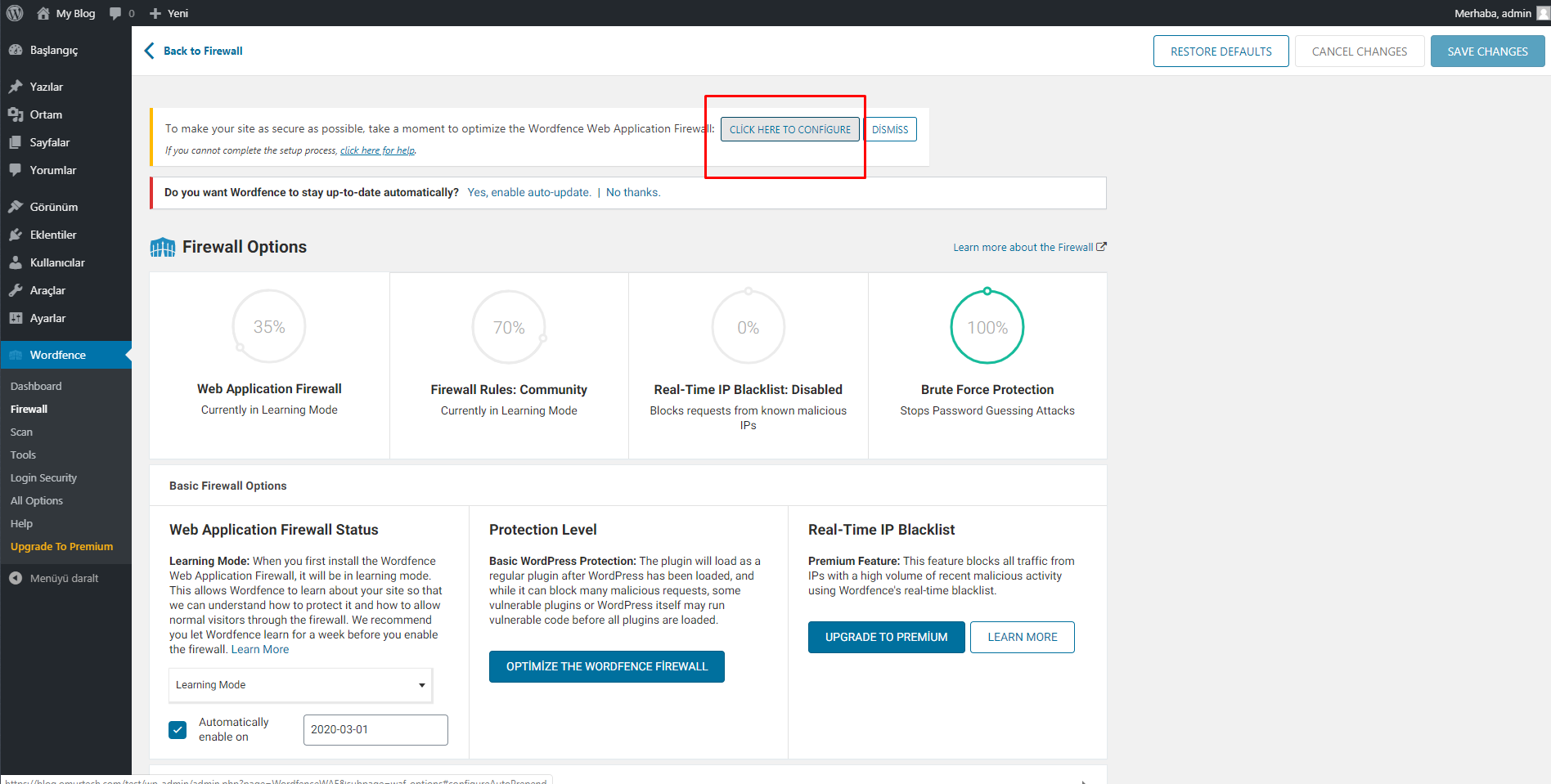The width and height of the screenshot is (1551, 784).
Task: Click the Learn More button under Real-Time IP Blacklist
Action: click(x=1023, y=637)
